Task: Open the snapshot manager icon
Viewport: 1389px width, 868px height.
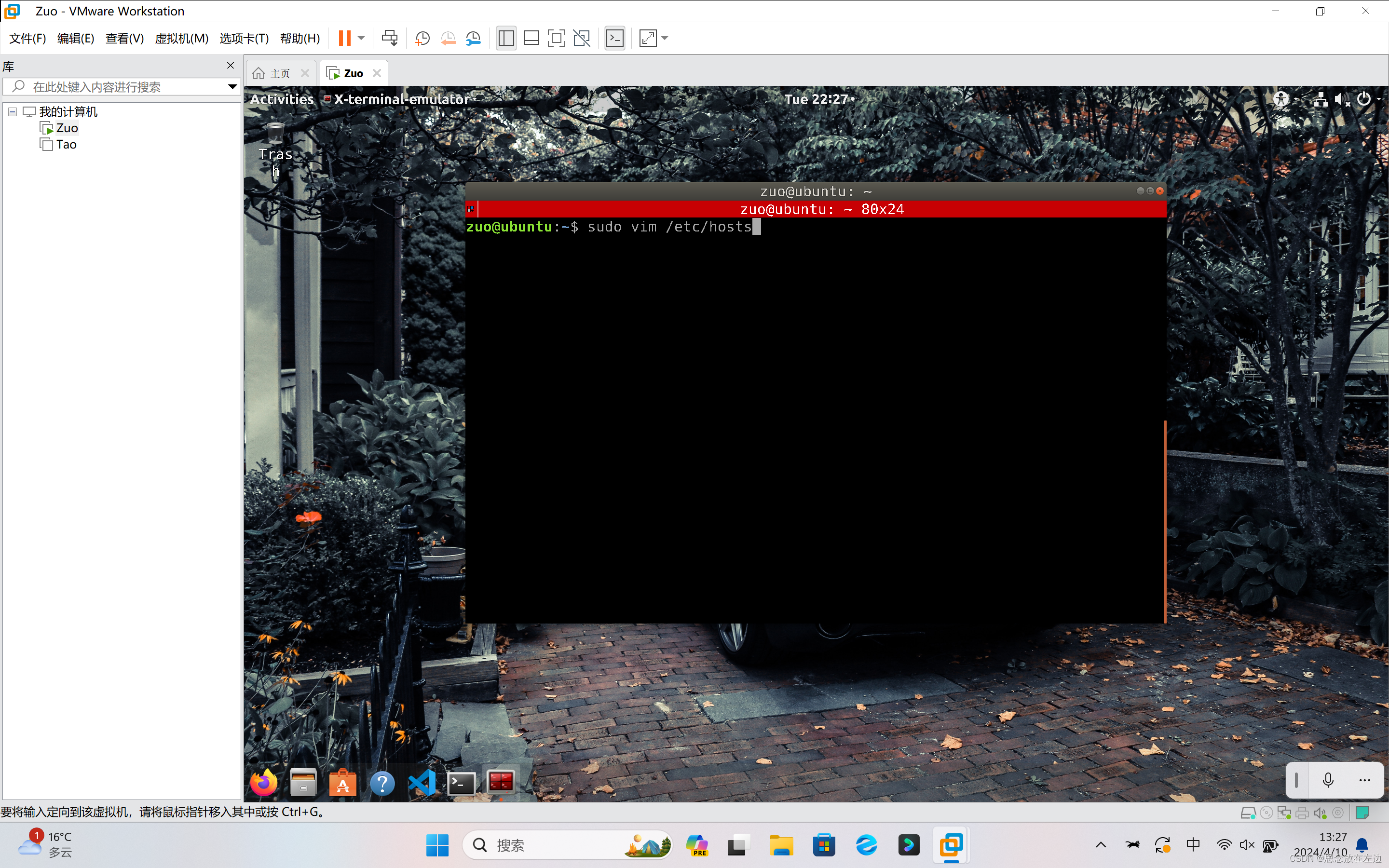Action: pos(473,39)
